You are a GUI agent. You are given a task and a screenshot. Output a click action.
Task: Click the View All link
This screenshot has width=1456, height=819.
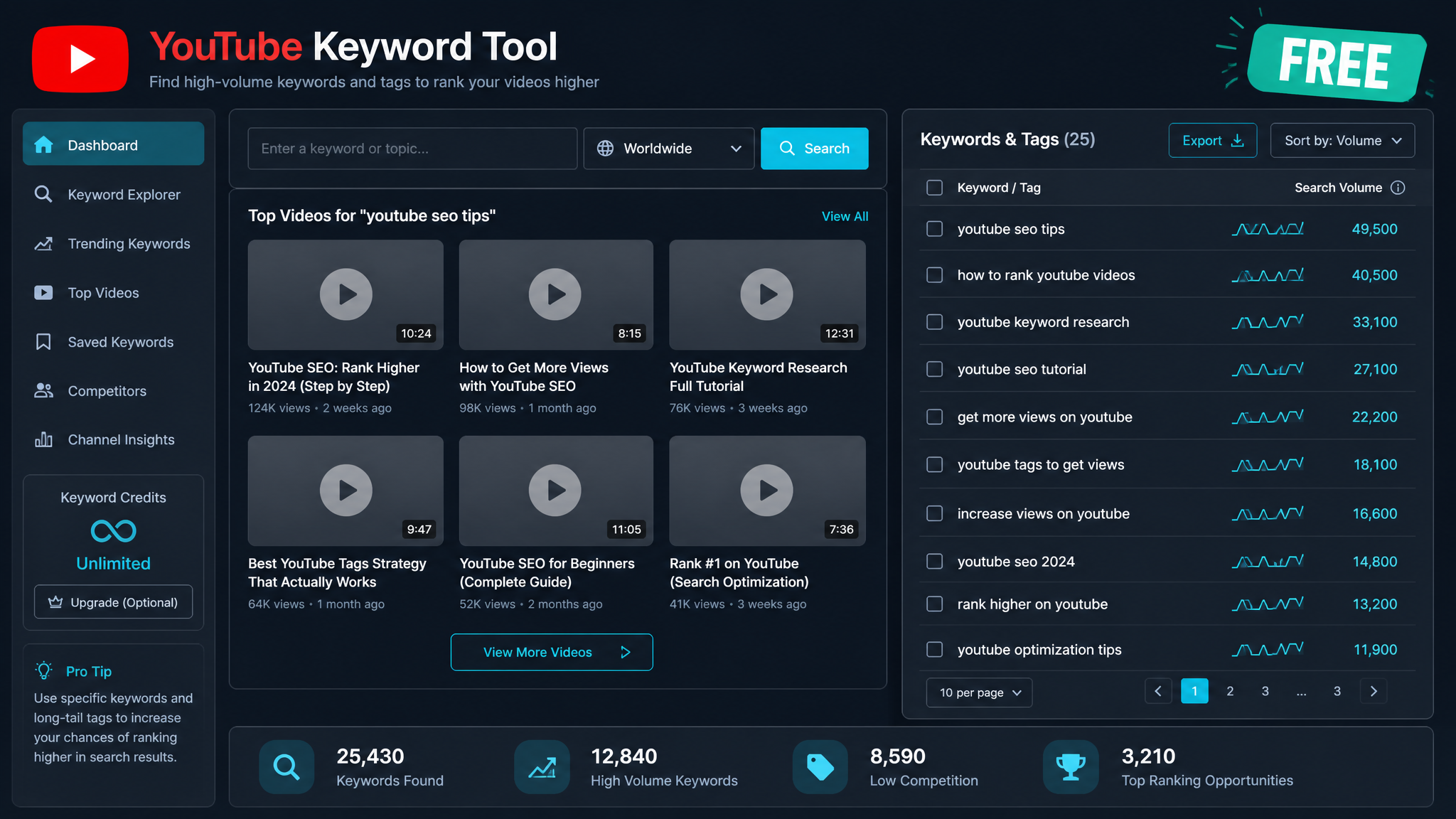tap(845, 216)
